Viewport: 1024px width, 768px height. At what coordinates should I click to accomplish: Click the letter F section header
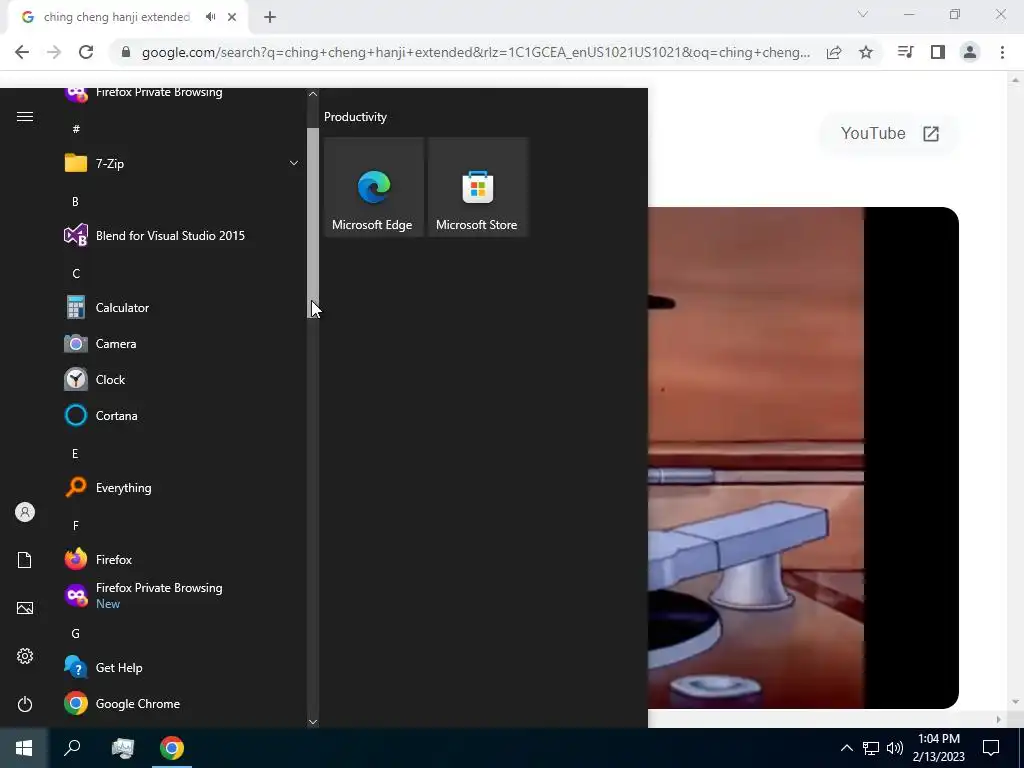[x=76, y=526]
